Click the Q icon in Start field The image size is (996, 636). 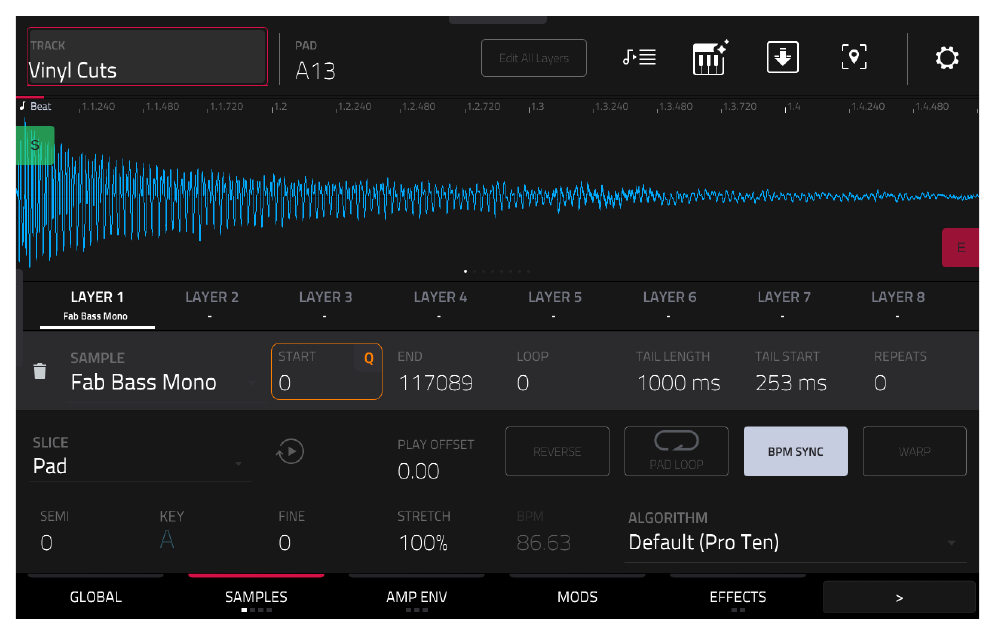[368, 358]
